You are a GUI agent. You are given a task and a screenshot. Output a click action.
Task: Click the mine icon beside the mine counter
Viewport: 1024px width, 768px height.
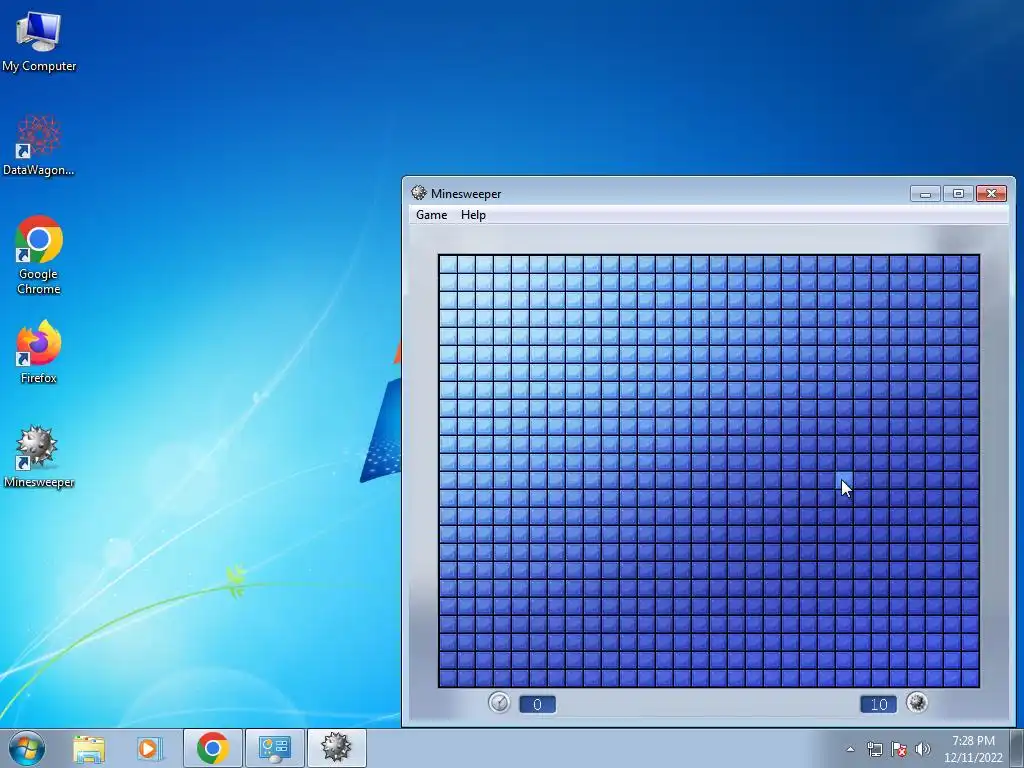tap(917, 703)
